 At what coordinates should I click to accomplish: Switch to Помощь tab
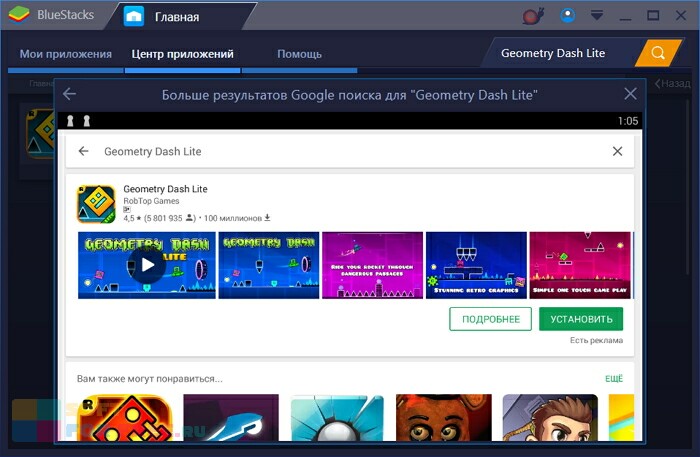pos(299,54)
